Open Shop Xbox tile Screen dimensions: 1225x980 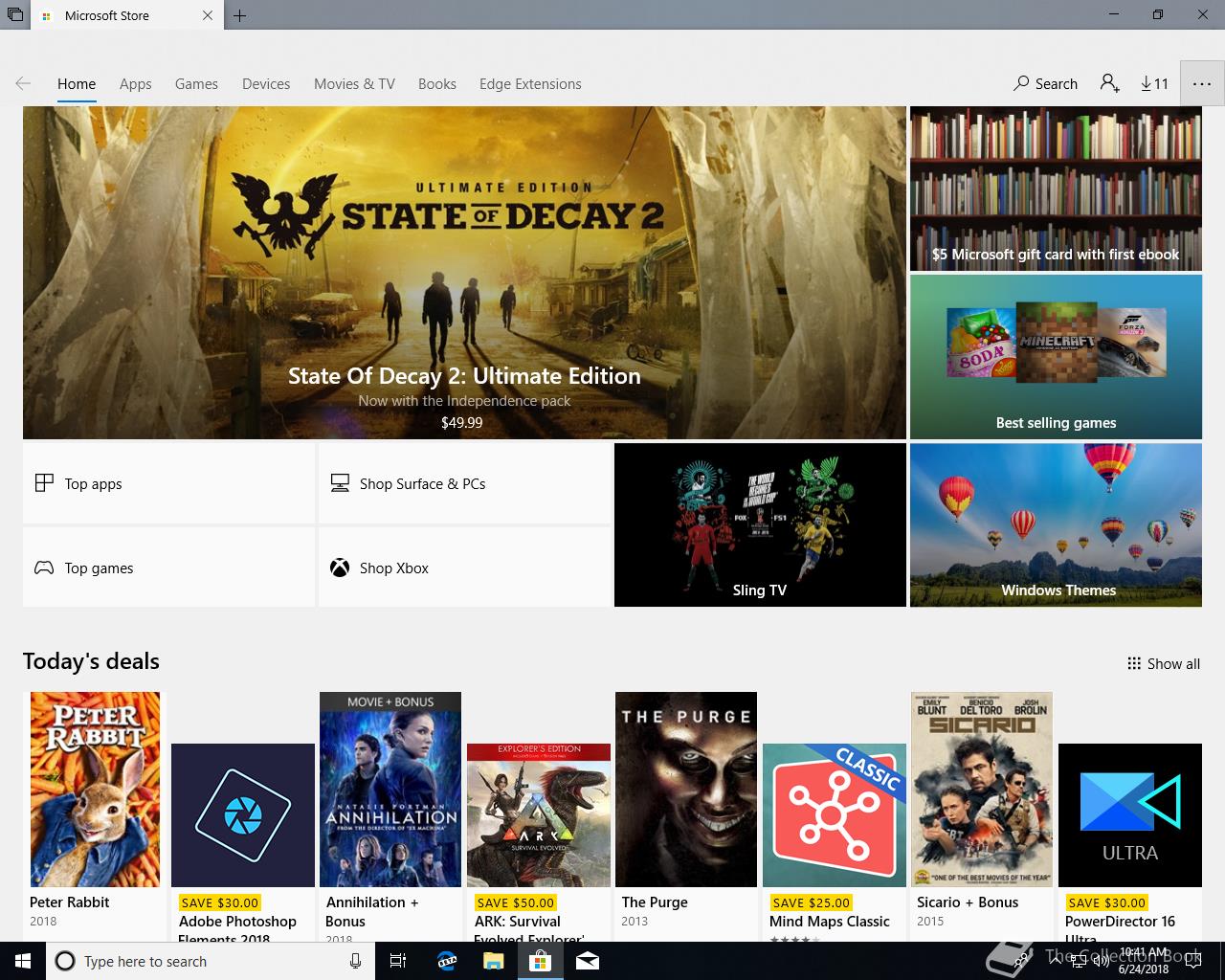point(464,568)
